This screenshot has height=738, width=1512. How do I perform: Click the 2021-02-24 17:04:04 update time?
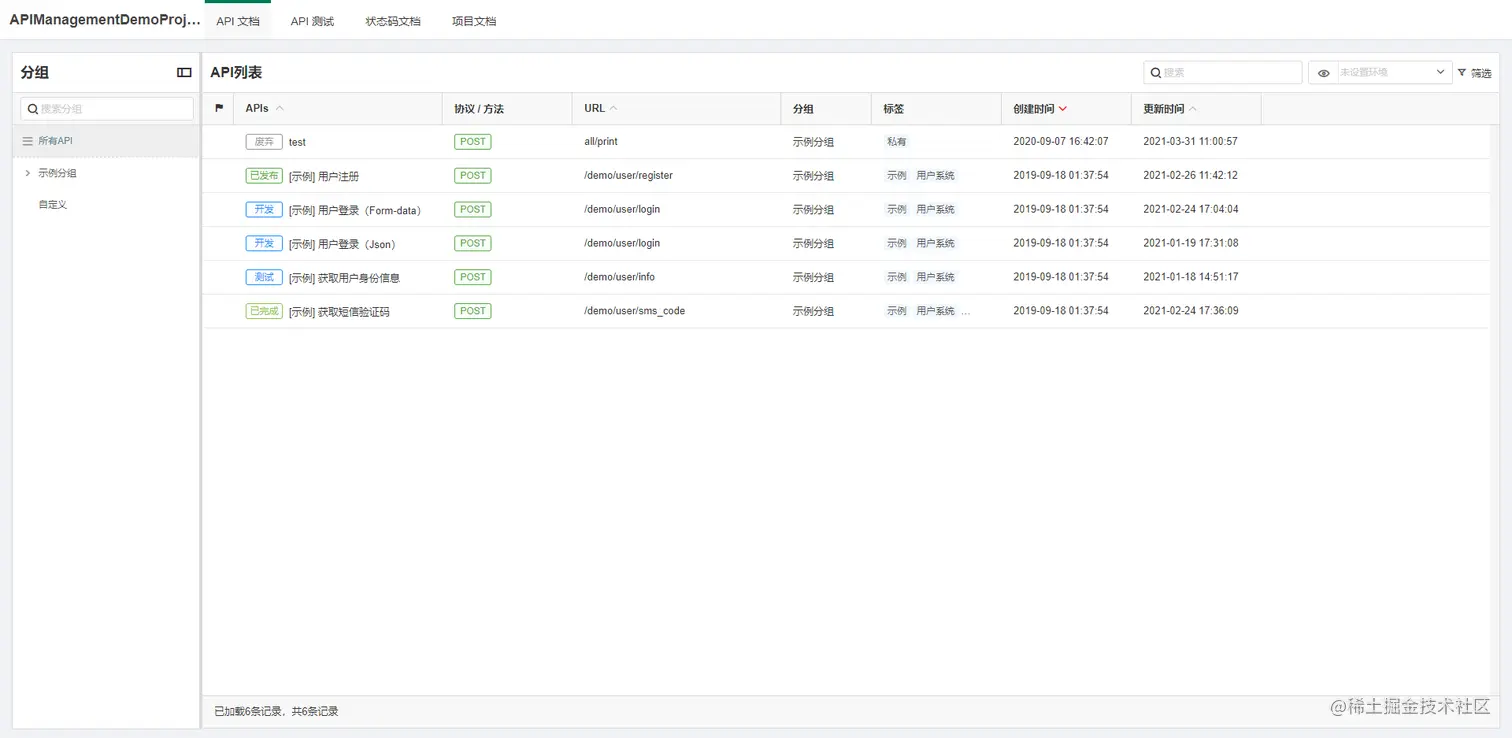pos(1191,210)
